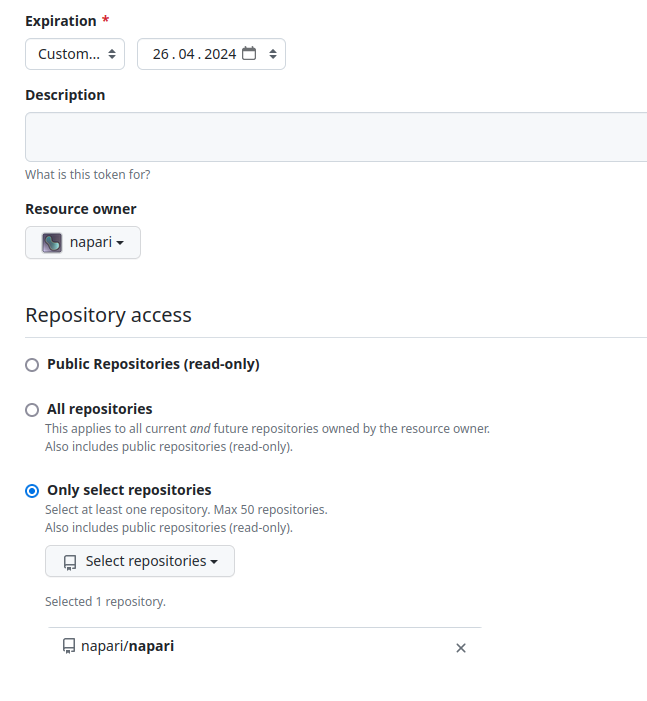Image resolution: width=647 pixels, height=701 pixels.
Task: Remove napari/napari with the X icon
Action: tap(461, 648)
